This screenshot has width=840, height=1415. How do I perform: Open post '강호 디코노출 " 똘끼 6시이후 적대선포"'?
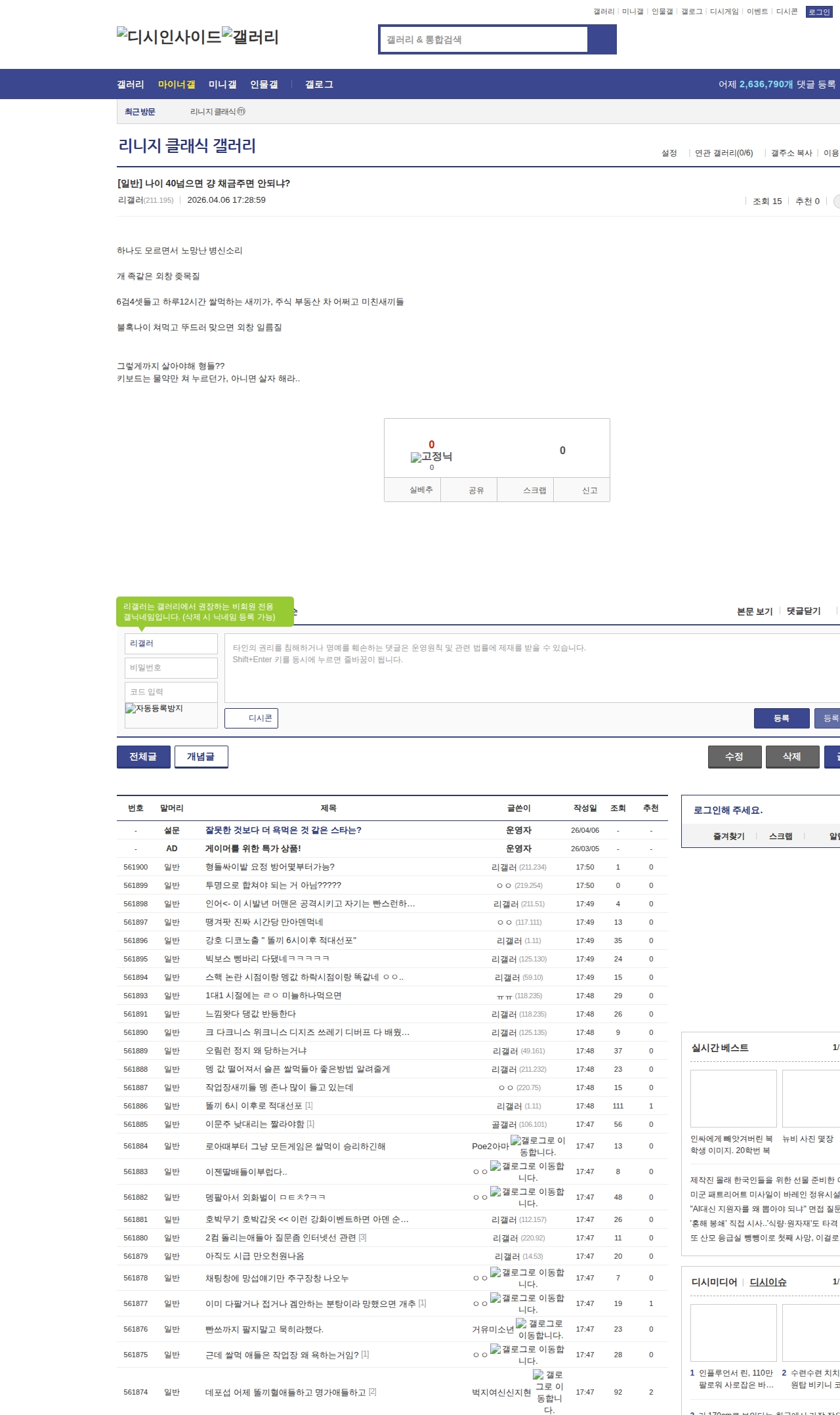[281, 940]
